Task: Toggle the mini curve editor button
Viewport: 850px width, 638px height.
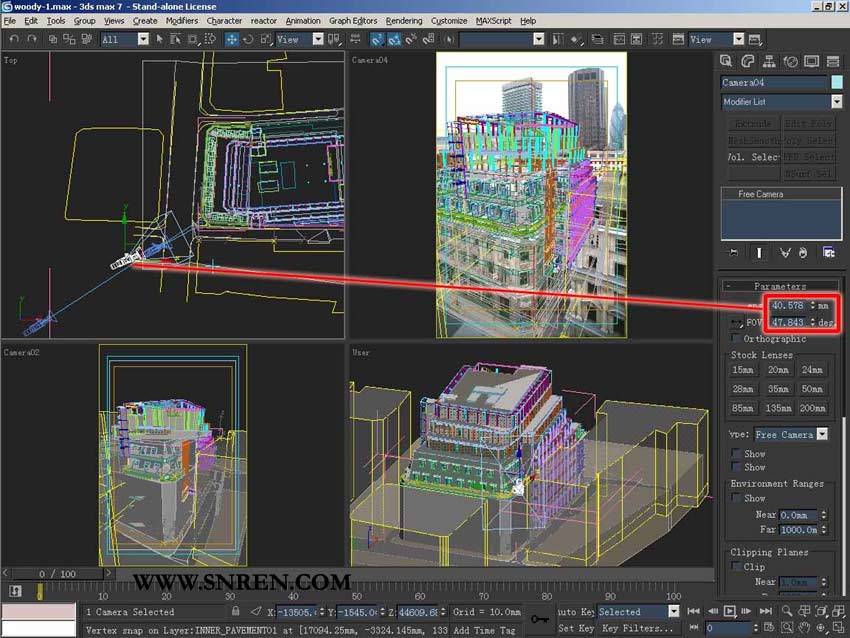Action: pos(15,591)
